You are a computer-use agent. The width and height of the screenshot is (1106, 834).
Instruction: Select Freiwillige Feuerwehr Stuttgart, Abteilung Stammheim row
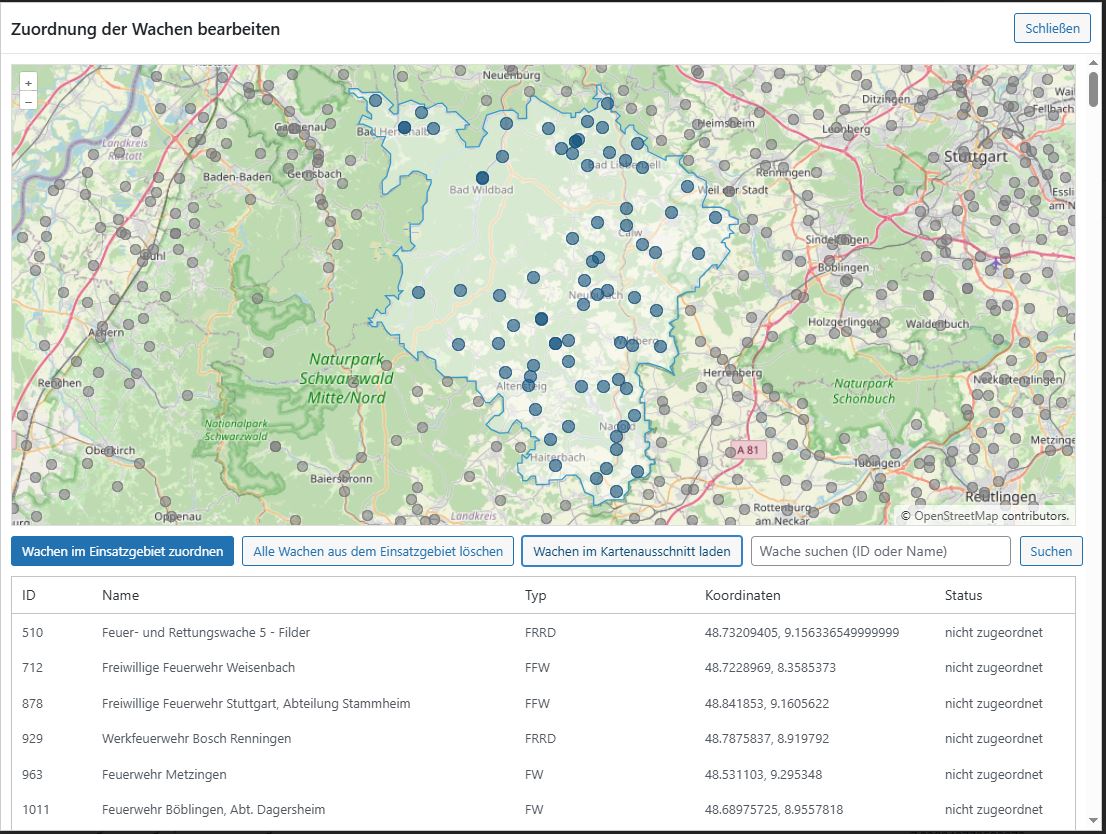(543, 703)
